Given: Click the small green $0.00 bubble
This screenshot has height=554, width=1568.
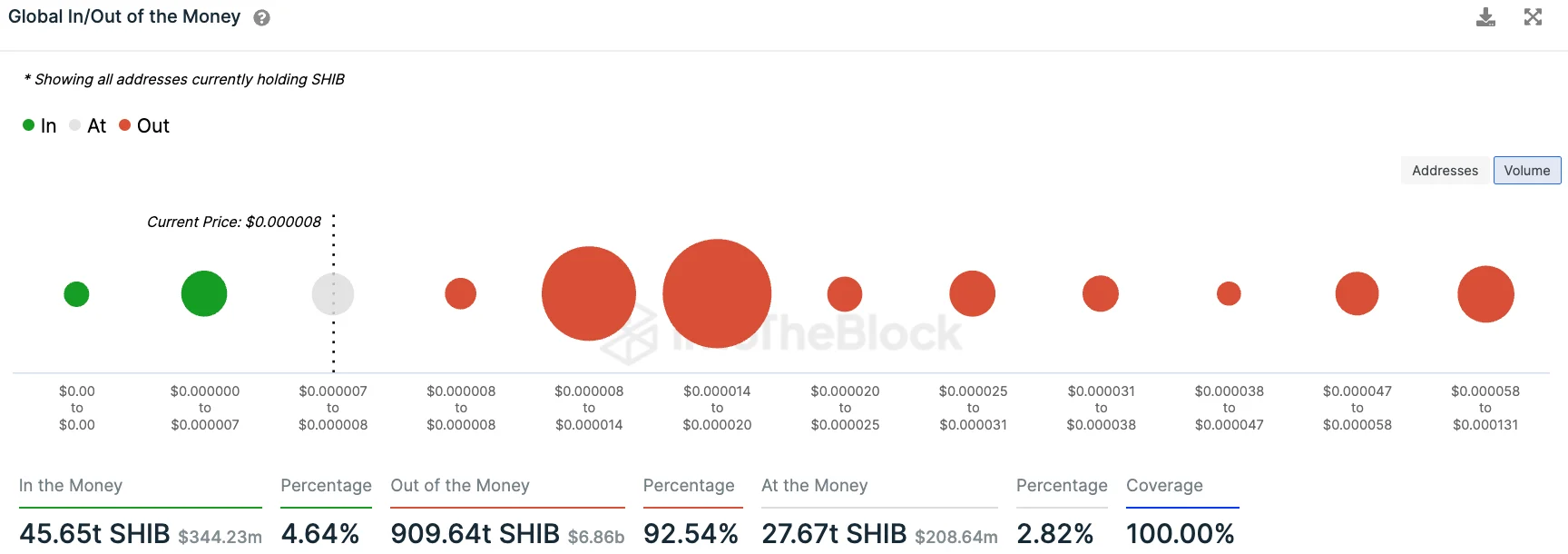Looking at the screenshot, I should pyautogui.click(x=76, y=294).
